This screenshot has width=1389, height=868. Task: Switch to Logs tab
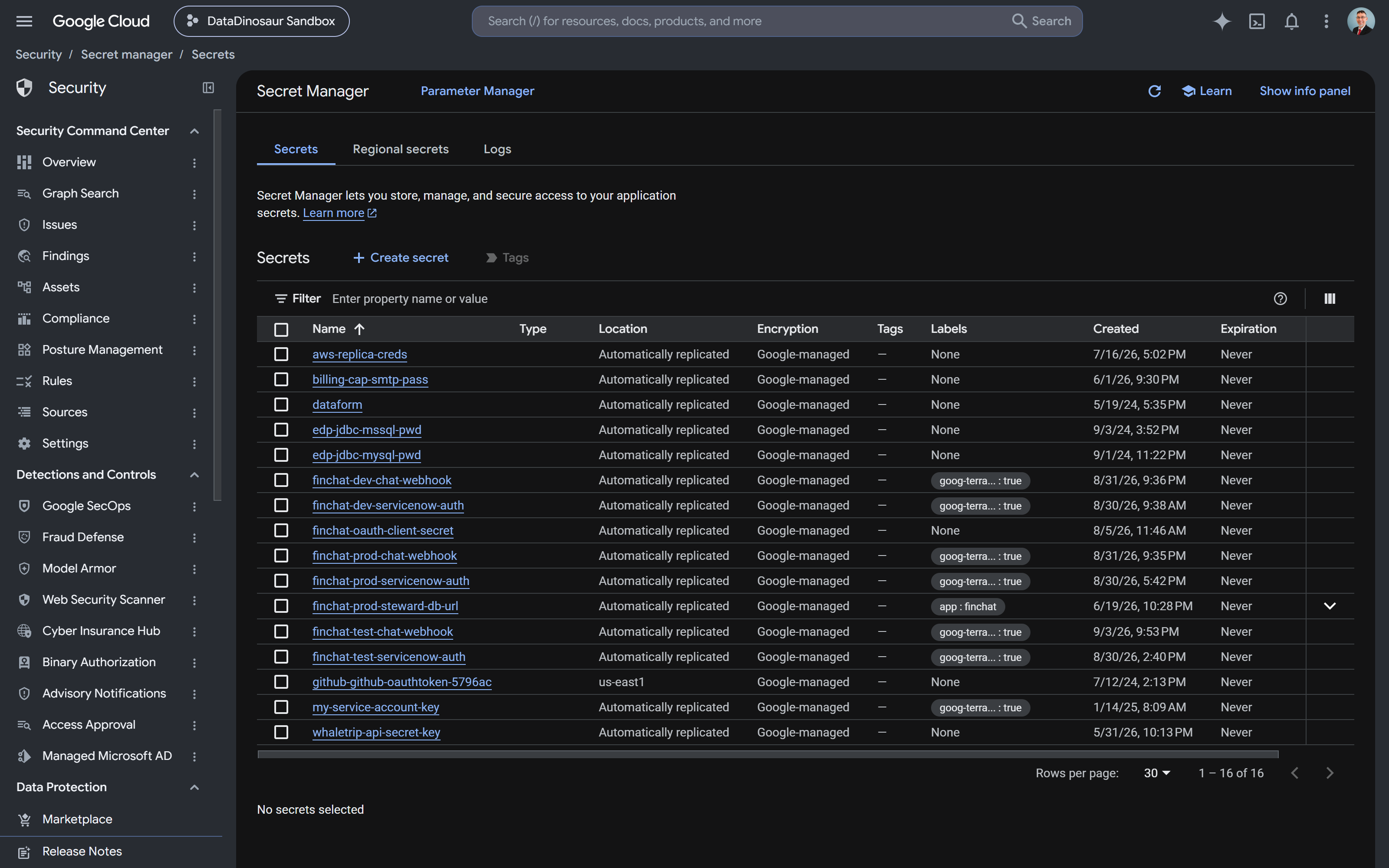[497, 149]
